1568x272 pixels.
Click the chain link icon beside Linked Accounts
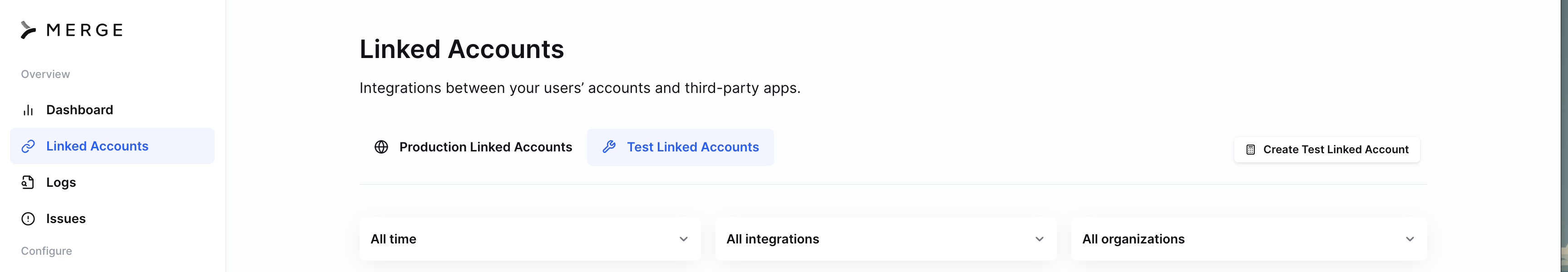[x=28, y=146]
